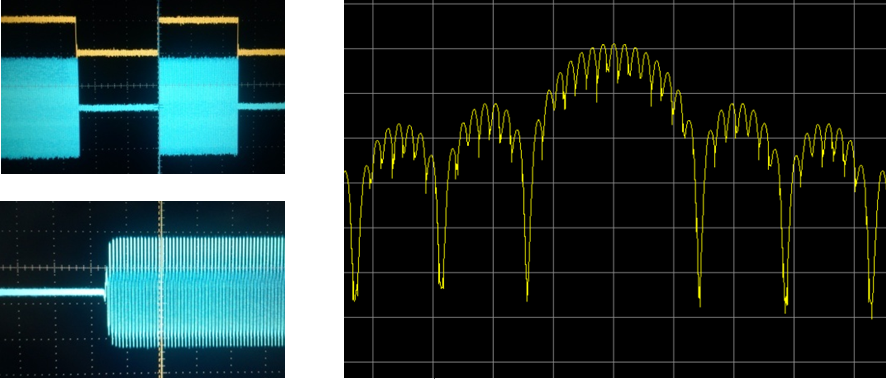Click the blue dotted vertical cursor in the top scope image
Screen dimensions: 886x379
[x=158, y=86]
